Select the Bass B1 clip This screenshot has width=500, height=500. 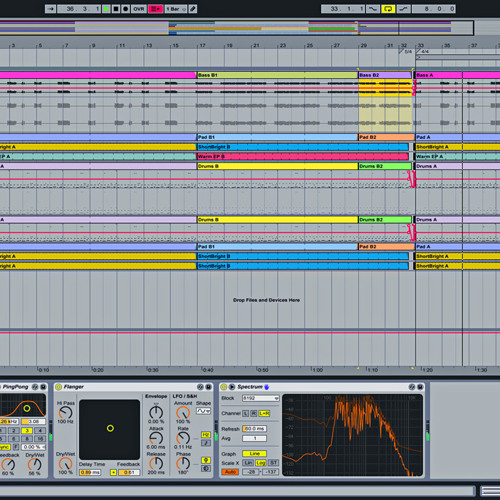[x=277, y=75]
